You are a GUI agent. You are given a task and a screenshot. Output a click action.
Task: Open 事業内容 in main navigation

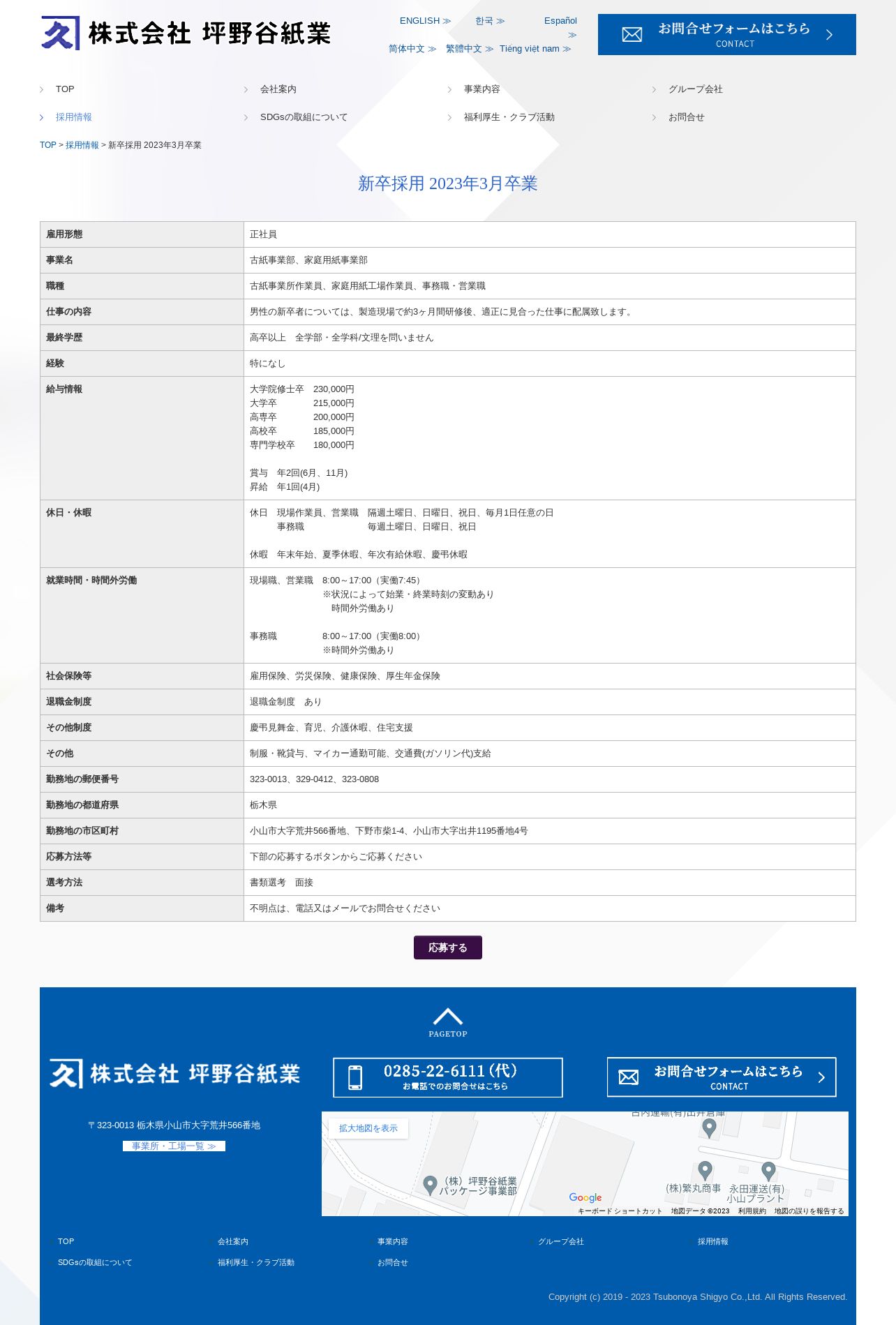click(482, 89)
